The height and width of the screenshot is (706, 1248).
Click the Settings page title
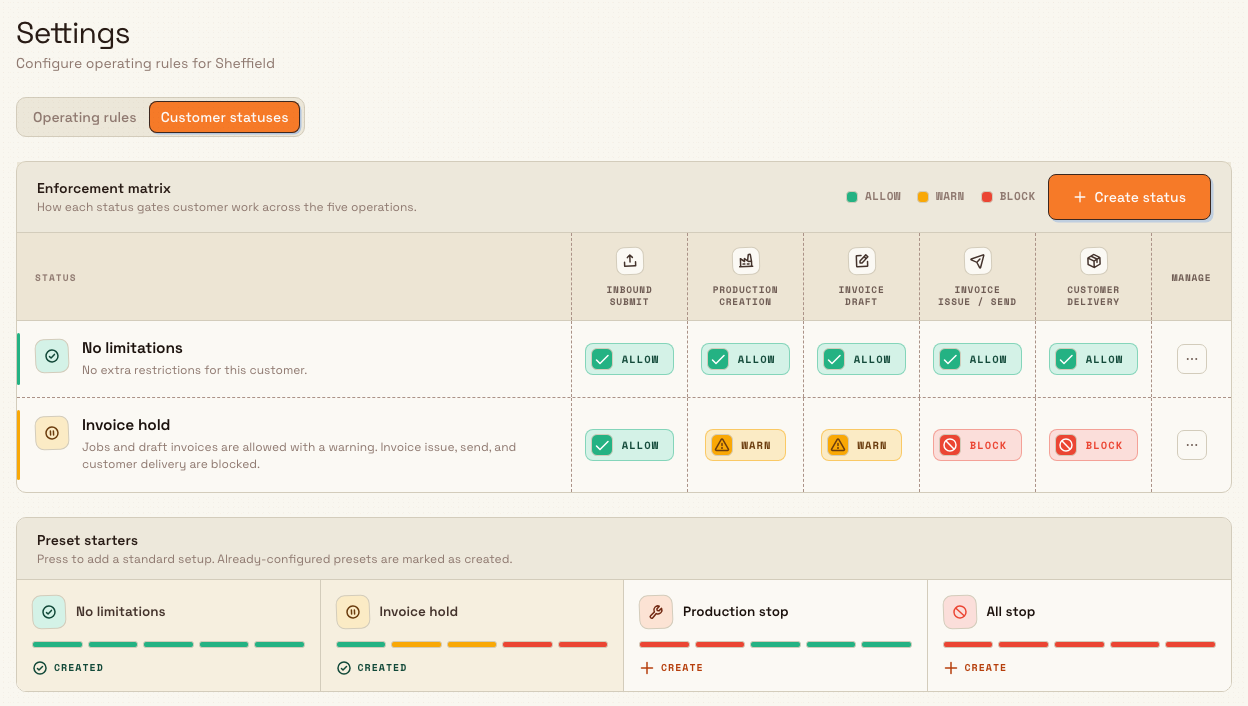point(73,33)
